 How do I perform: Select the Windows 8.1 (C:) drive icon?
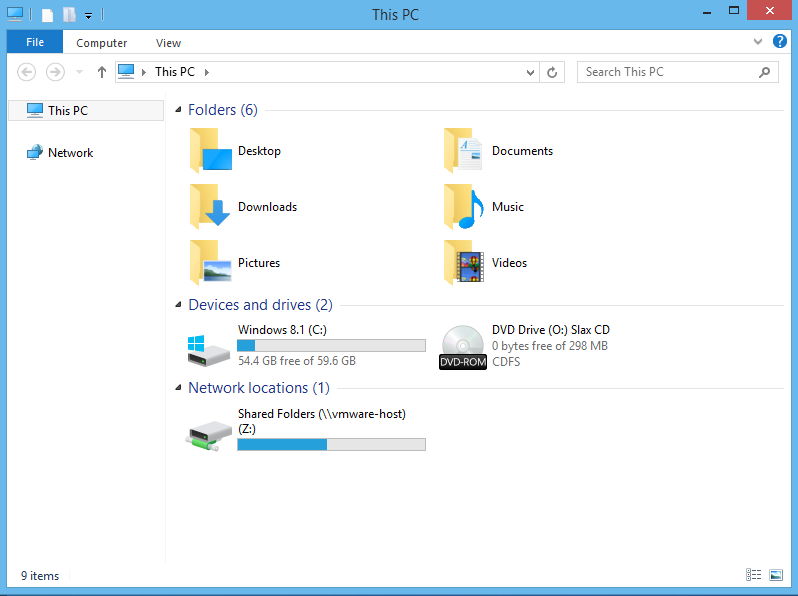coord(209,346)
